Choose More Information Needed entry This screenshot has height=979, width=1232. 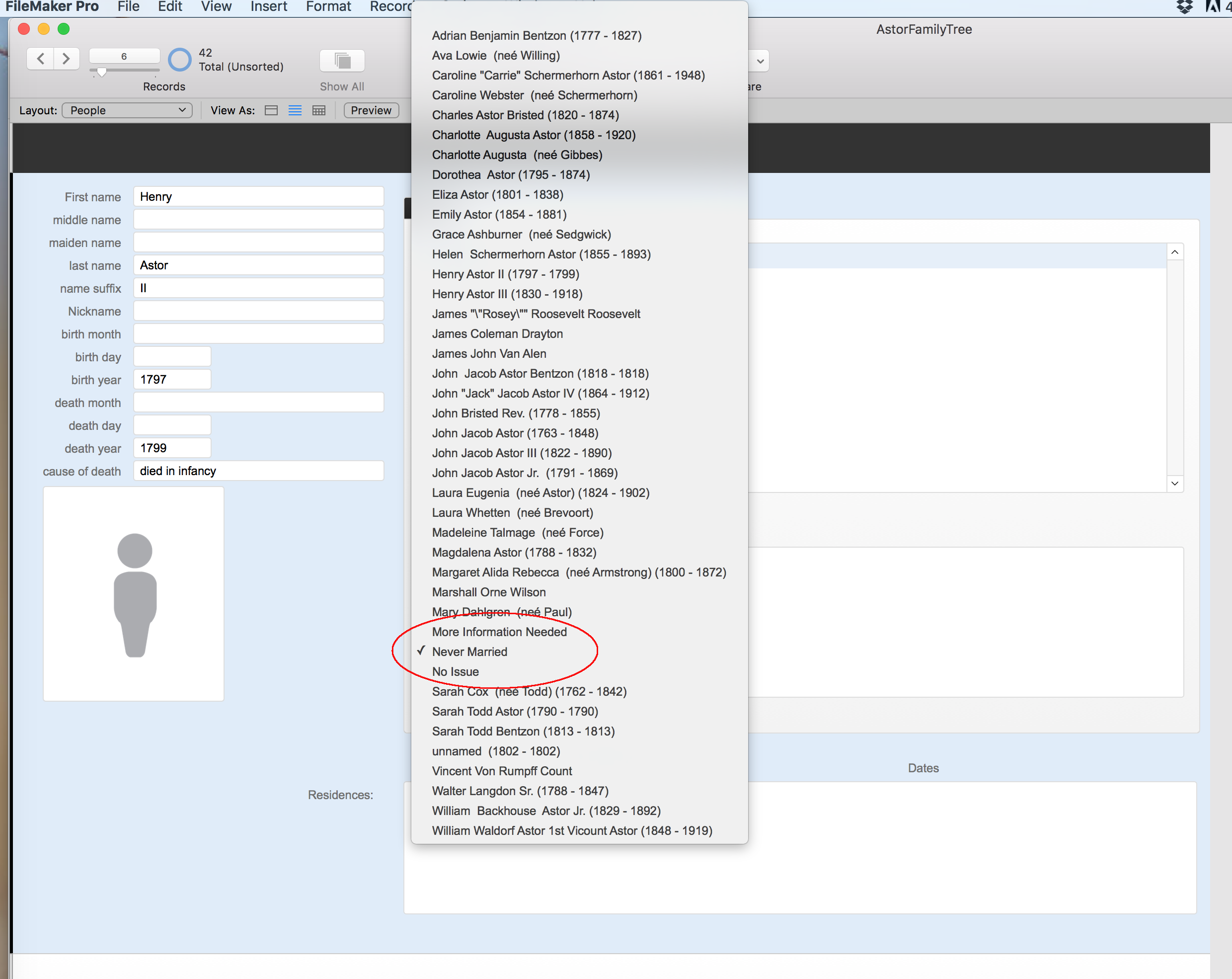pyautogui.click(x=499, y=632)
